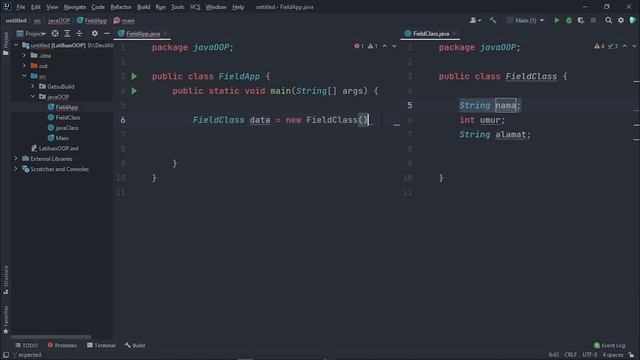Click the 'String alamat;' field declaration
This screenshot has width=640, height=360.
(x=495, y=135)
